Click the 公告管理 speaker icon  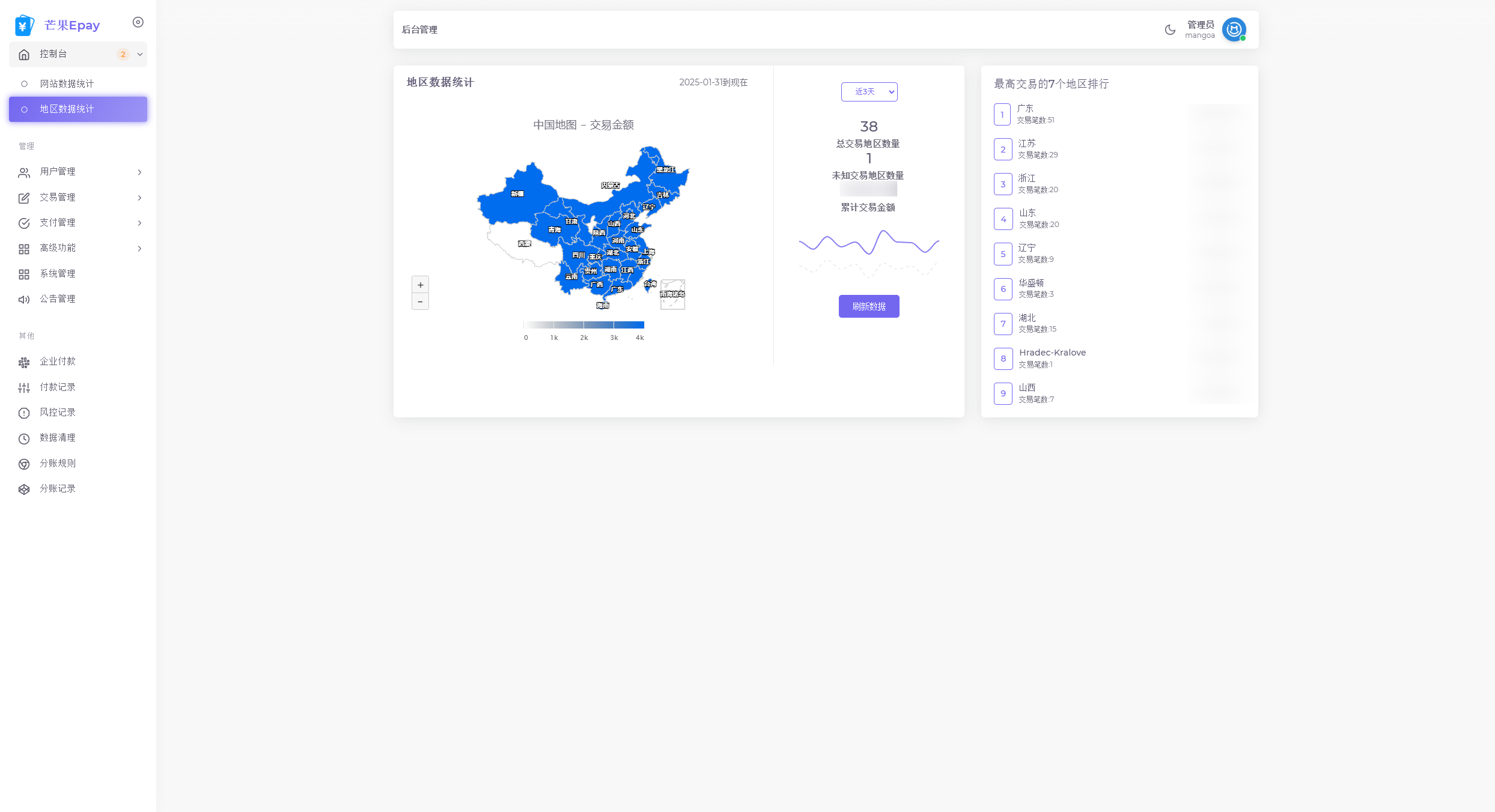(24, 300)
